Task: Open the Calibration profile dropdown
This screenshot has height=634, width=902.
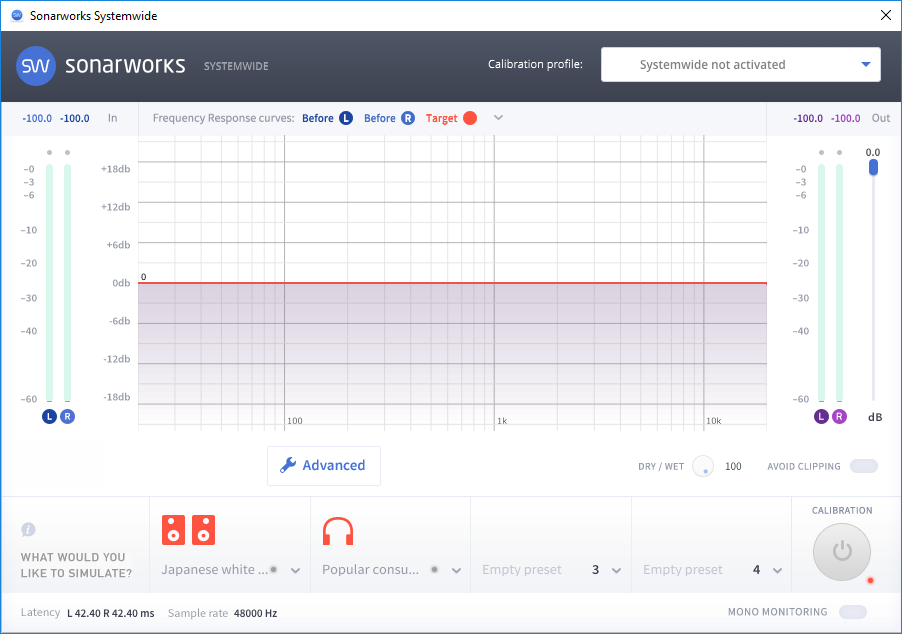Action: 740,64
